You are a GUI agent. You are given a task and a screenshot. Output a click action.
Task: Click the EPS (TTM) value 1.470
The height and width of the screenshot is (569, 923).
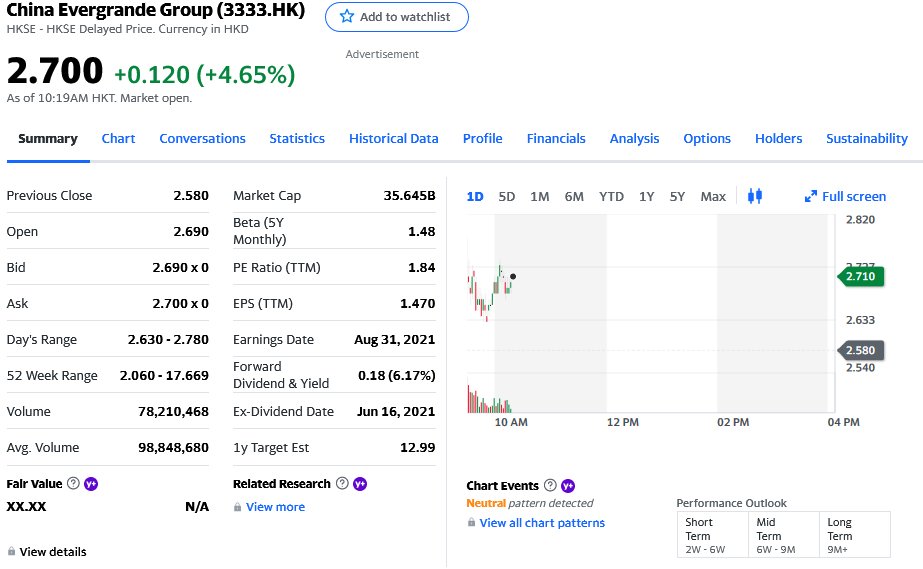(417, 304)
